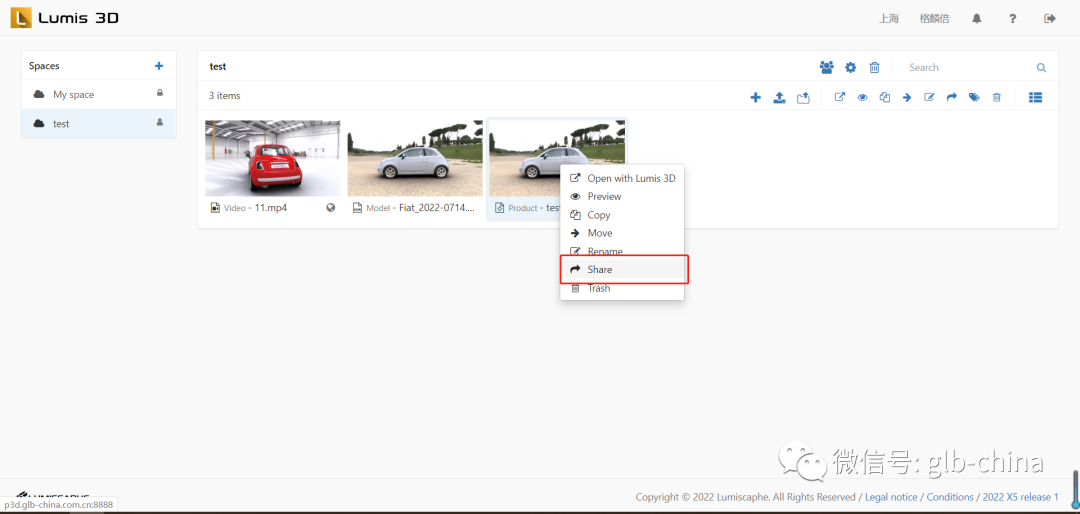The image size is (1080, 514).
Task: Select the red car video thumbnail
Action: pos(273,158)
